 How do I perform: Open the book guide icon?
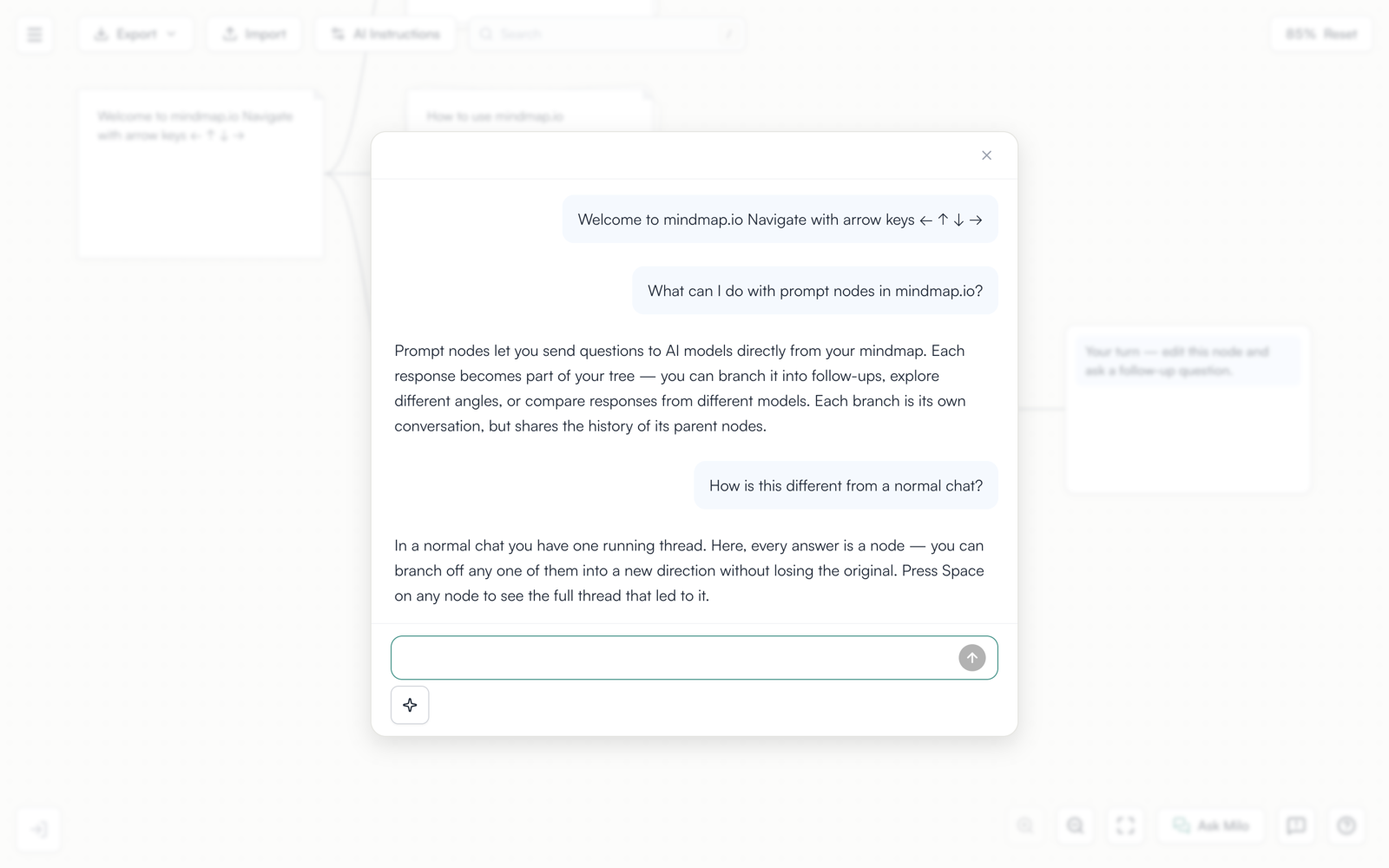(x=1296, y=825)
